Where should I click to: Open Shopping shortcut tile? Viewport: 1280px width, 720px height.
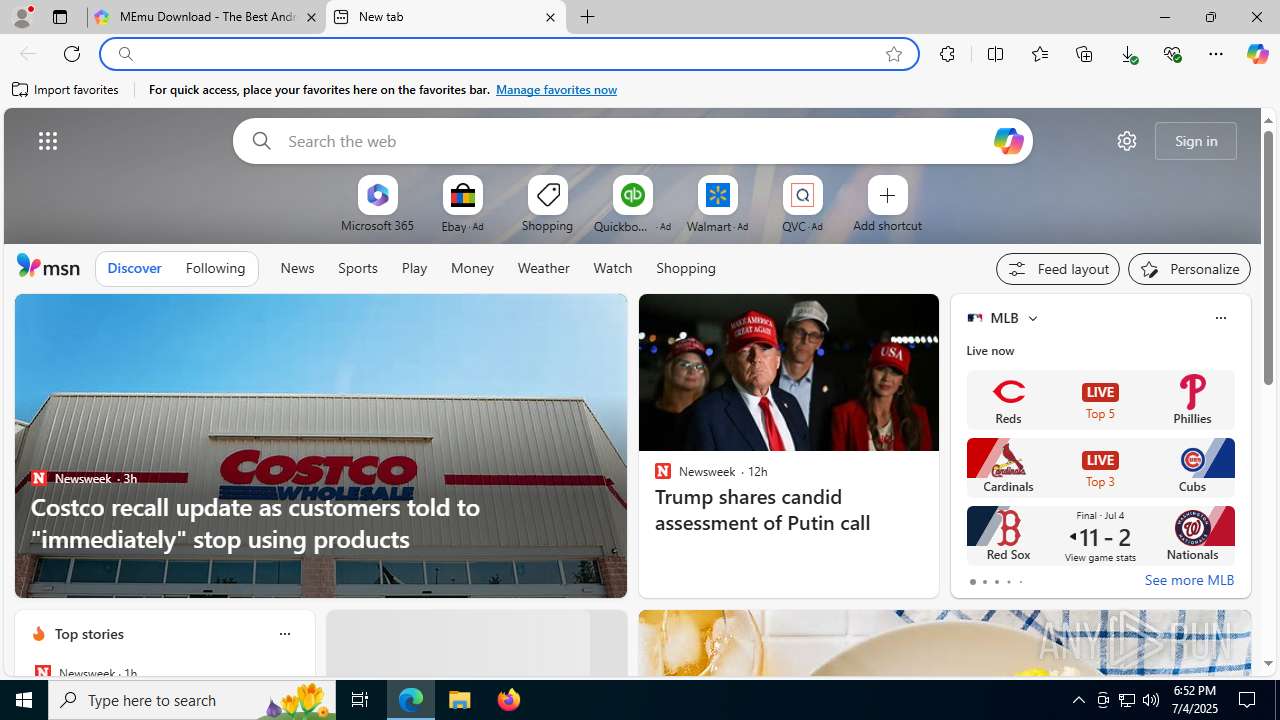(x=547, y=205)
